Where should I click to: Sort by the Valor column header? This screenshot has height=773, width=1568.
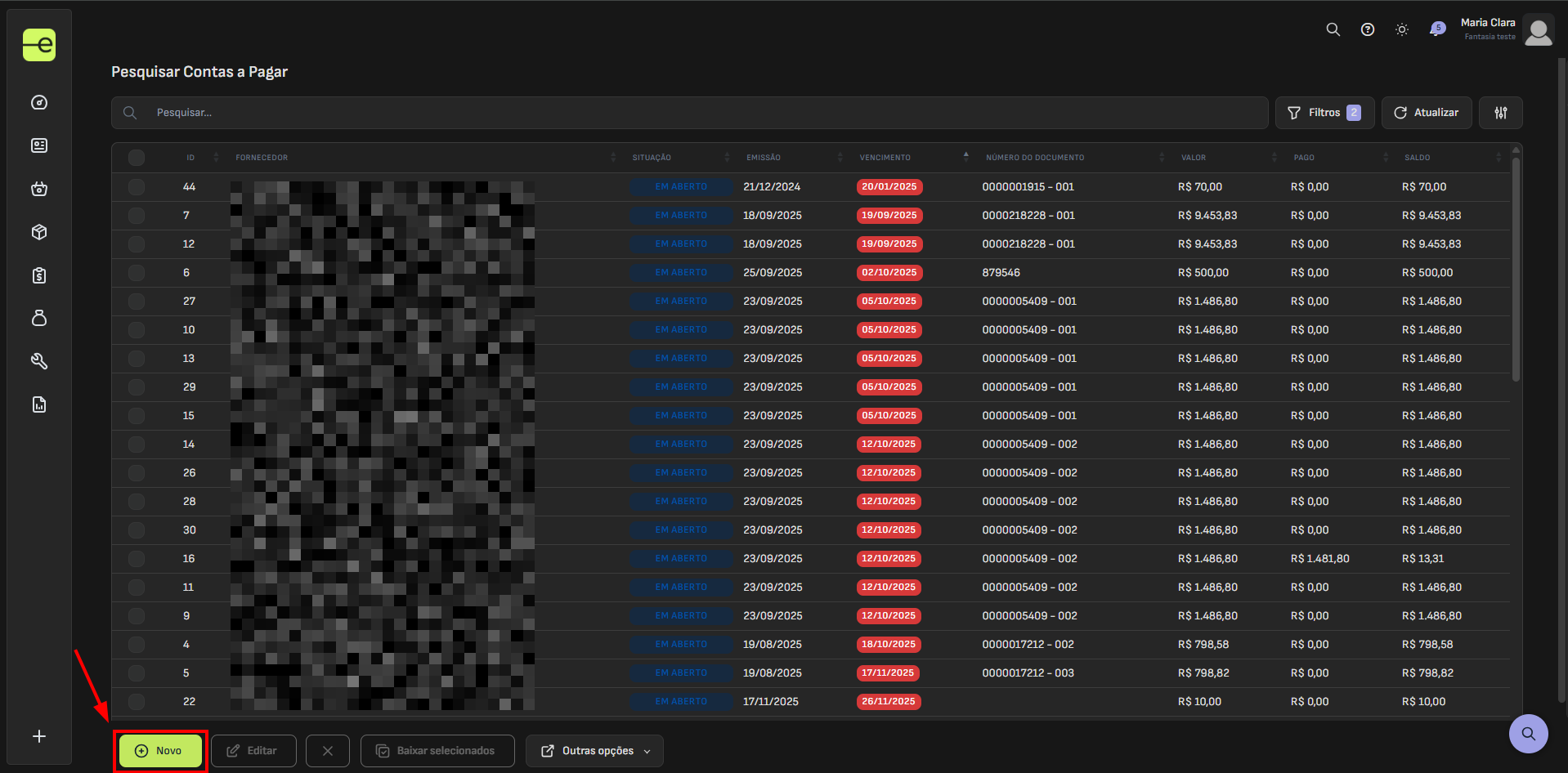[x=1194, y=158]
